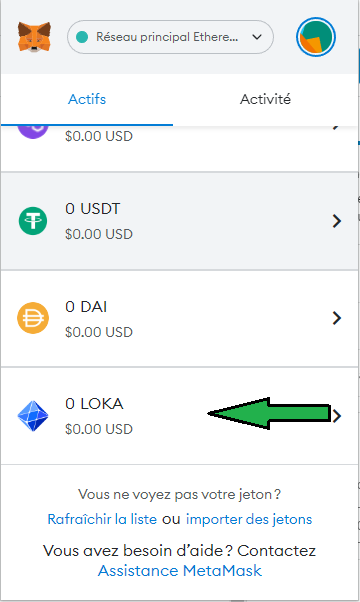This screenshot has width=360, height=602.
Task: Click the 0 DAI balance text
Action: pyautogui.click(x=86, y=307)
